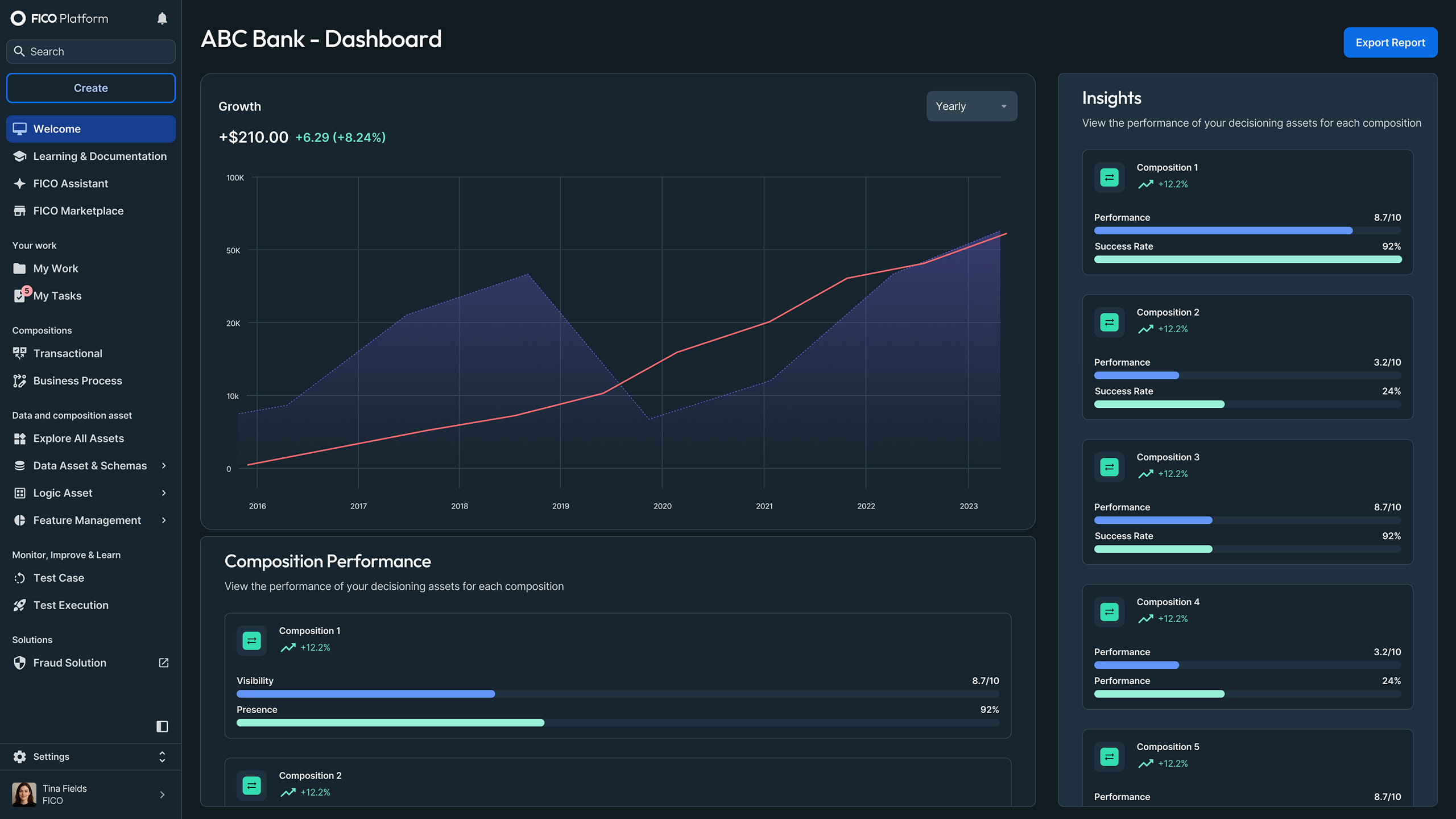Click the Feature Management pie icon
1456x819 pixels.
(19, 520)
